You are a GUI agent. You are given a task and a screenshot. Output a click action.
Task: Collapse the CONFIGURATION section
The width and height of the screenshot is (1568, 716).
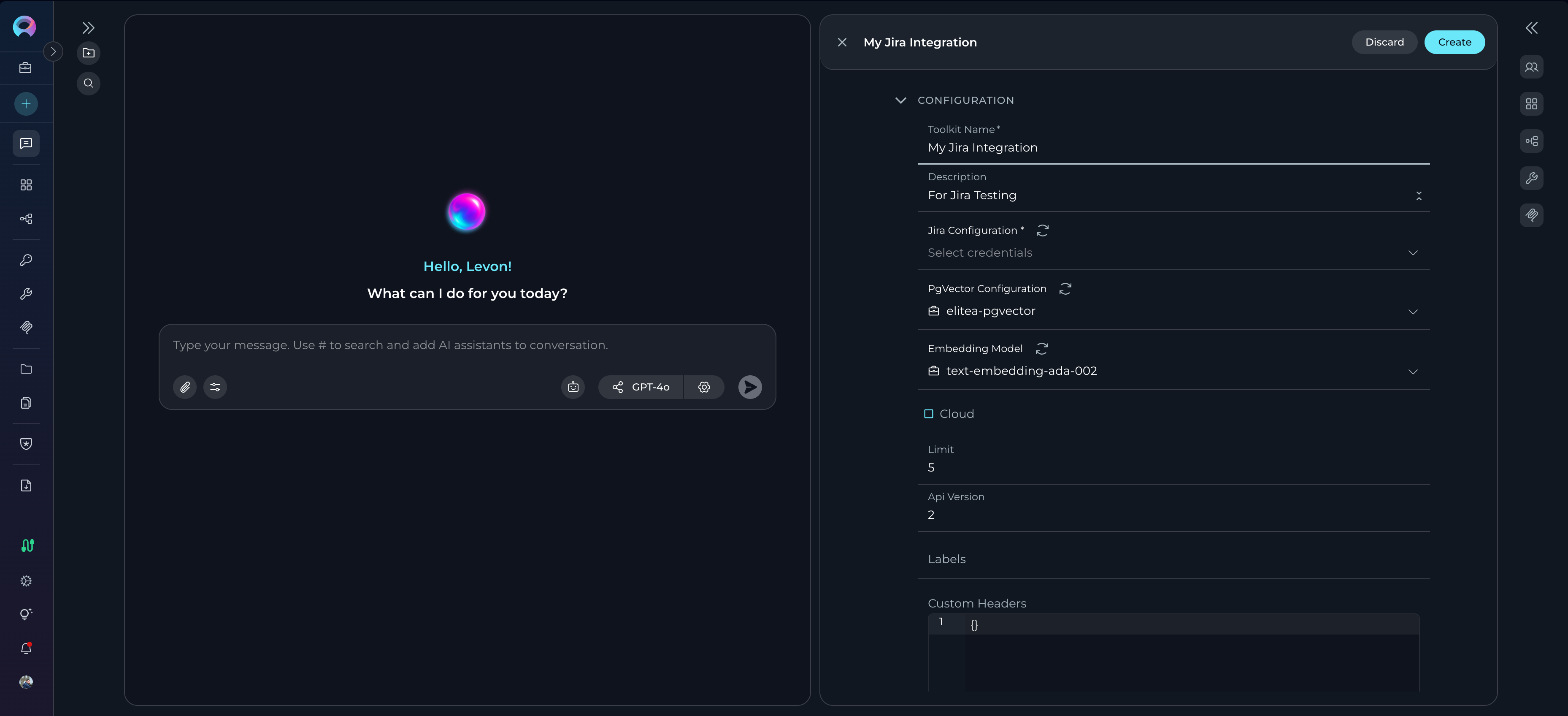click(x=901, y=100)
